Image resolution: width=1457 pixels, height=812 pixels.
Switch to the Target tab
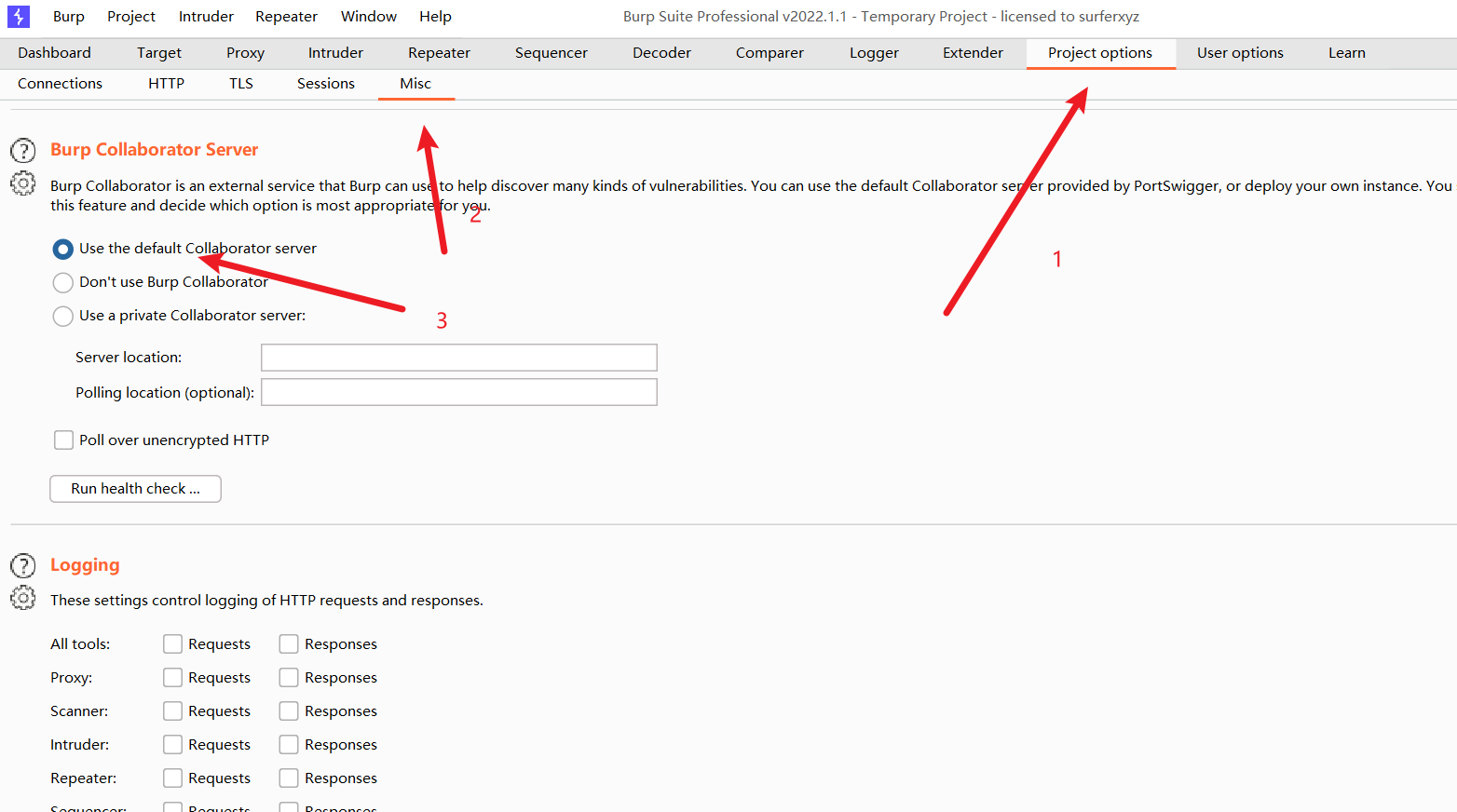(159, 53)
